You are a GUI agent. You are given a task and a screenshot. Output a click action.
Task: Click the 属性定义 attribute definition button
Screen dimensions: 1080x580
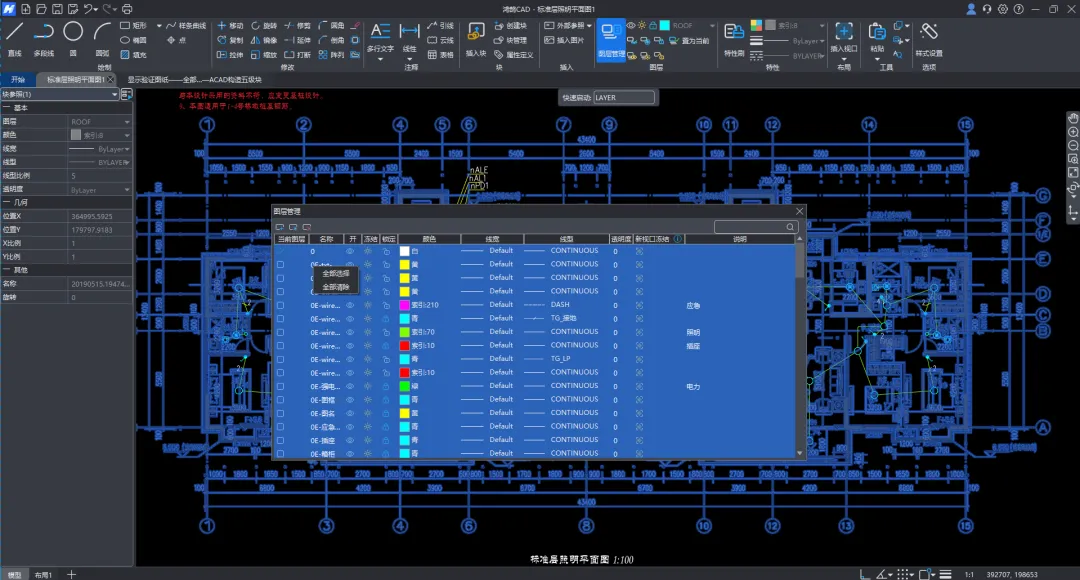coord(514,54)
